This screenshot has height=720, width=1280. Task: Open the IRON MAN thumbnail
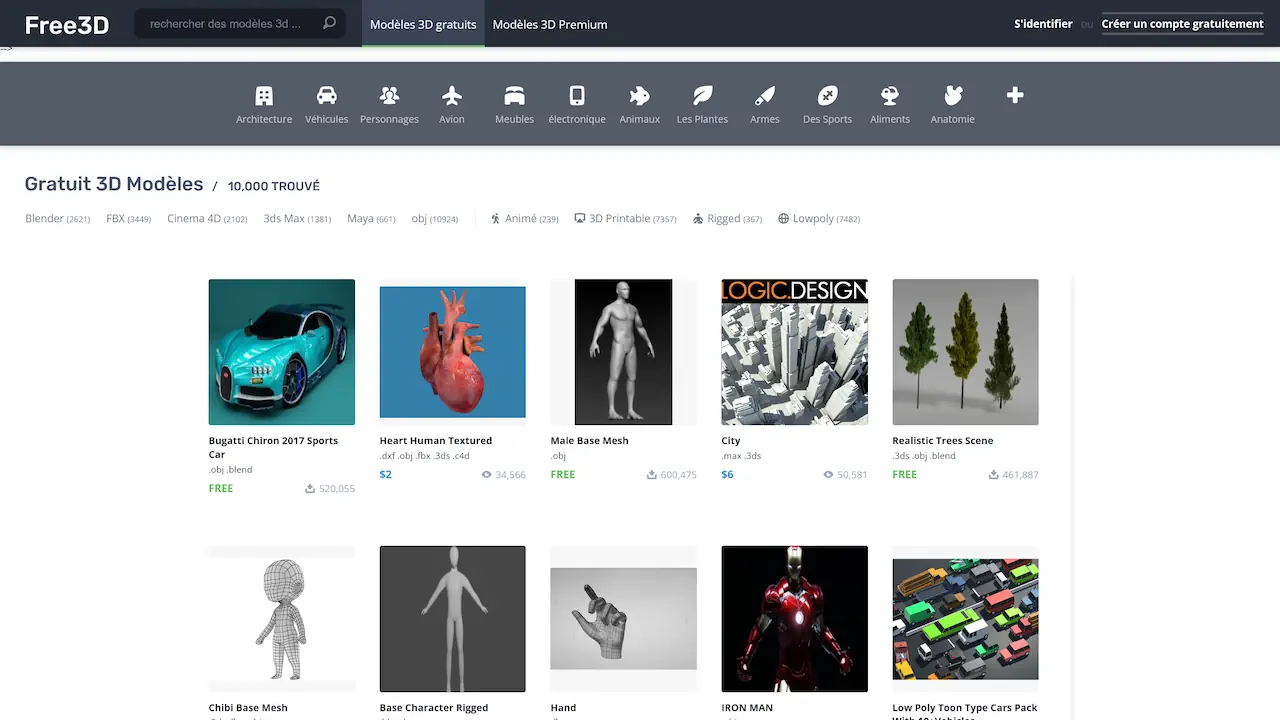[794, 619]
